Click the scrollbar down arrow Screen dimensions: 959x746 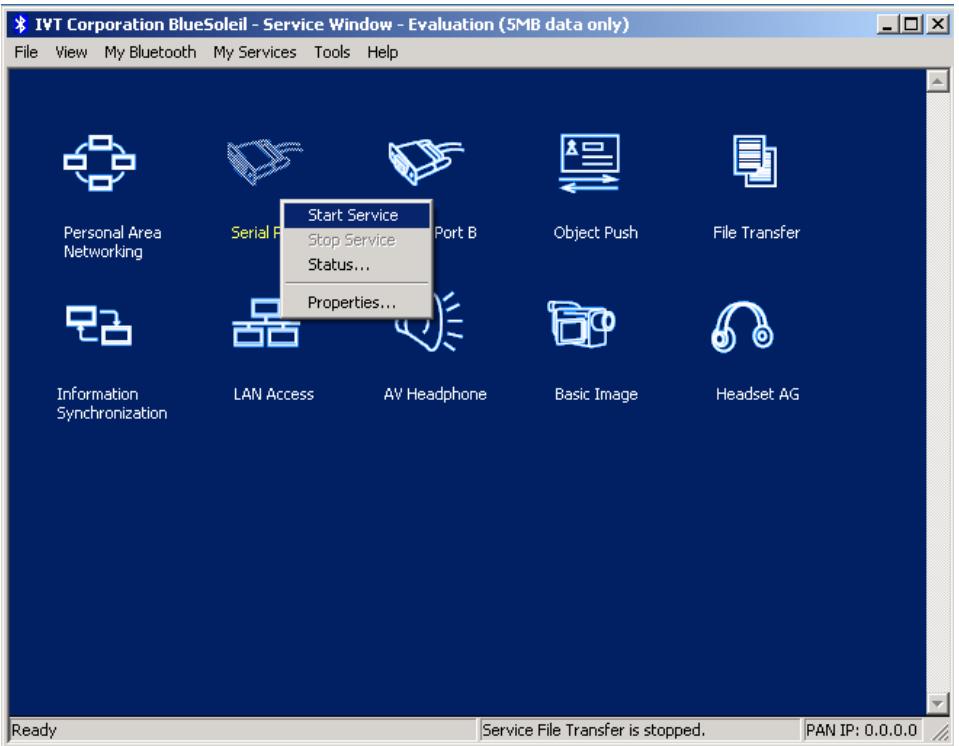point(937,703)
